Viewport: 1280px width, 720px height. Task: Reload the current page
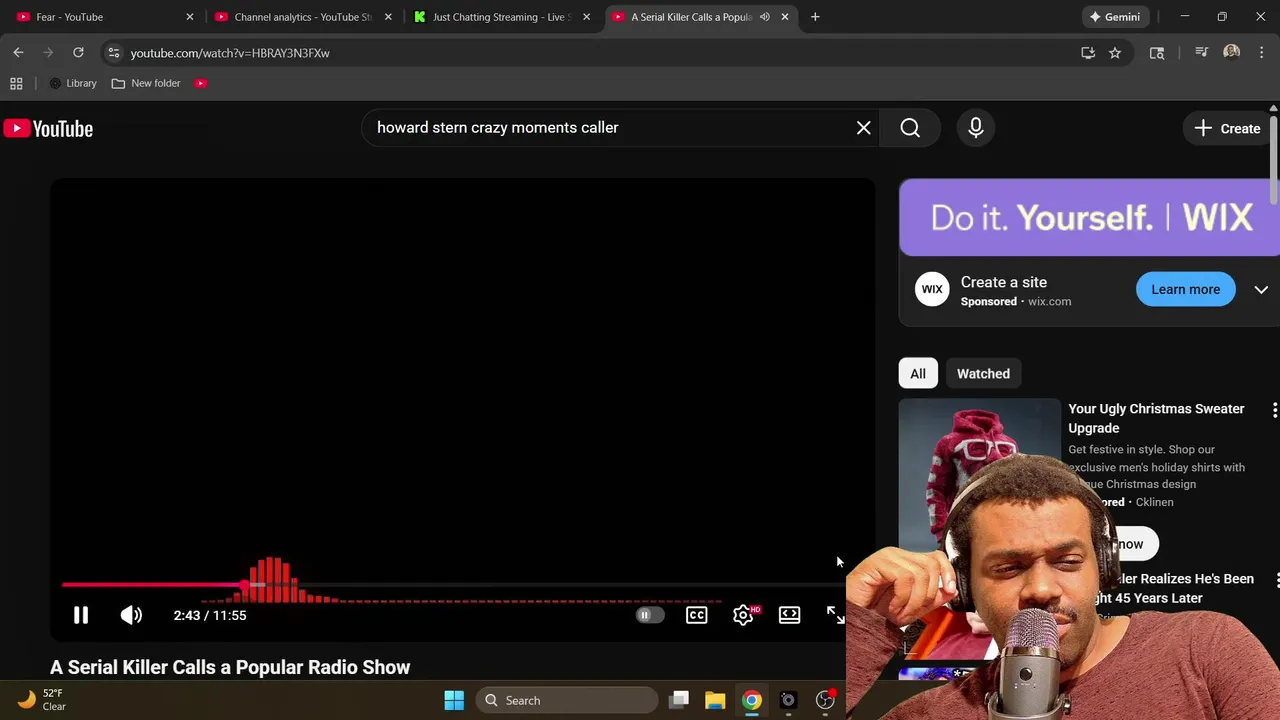click(x=78, y=52)
